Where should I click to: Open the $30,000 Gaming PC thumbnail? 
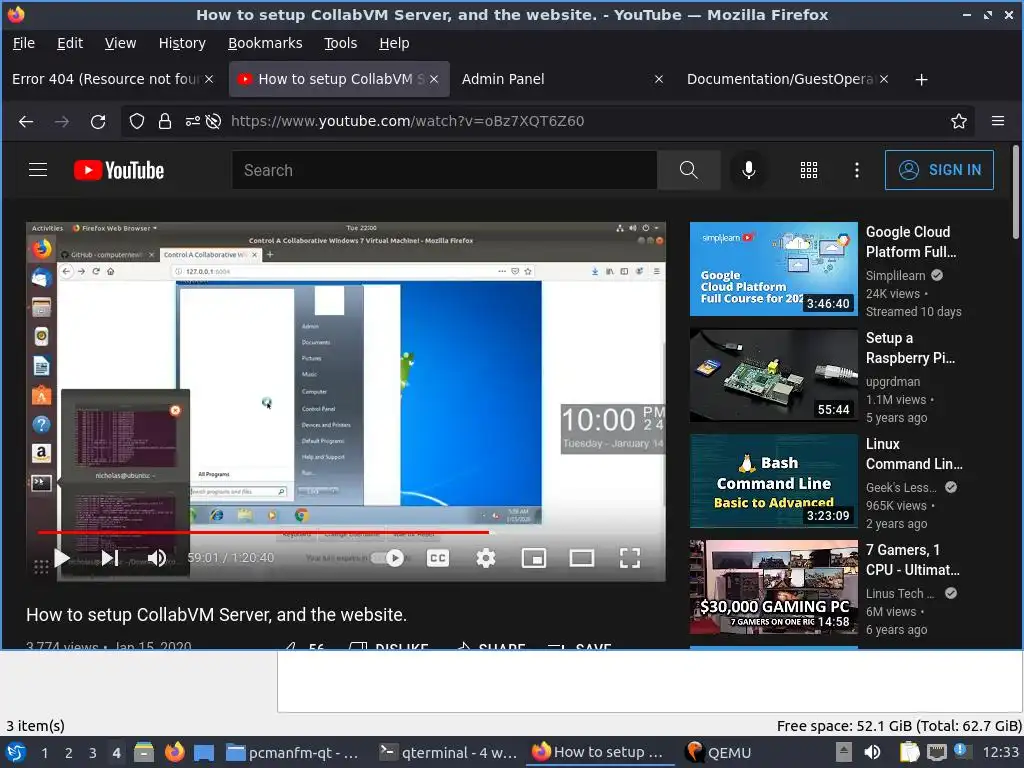tap(773, 586)
